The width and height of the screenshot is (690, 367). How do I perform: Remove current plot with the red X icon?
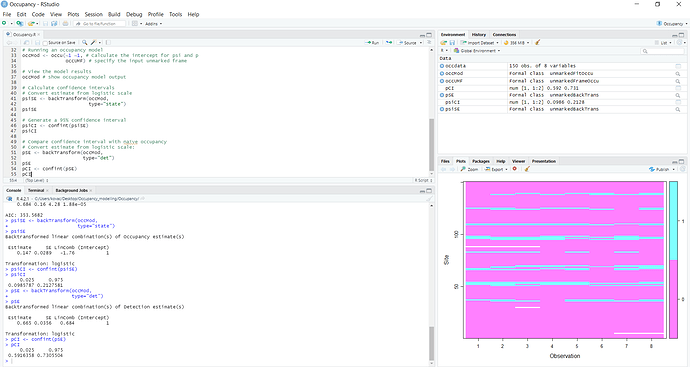click(514, 169)
